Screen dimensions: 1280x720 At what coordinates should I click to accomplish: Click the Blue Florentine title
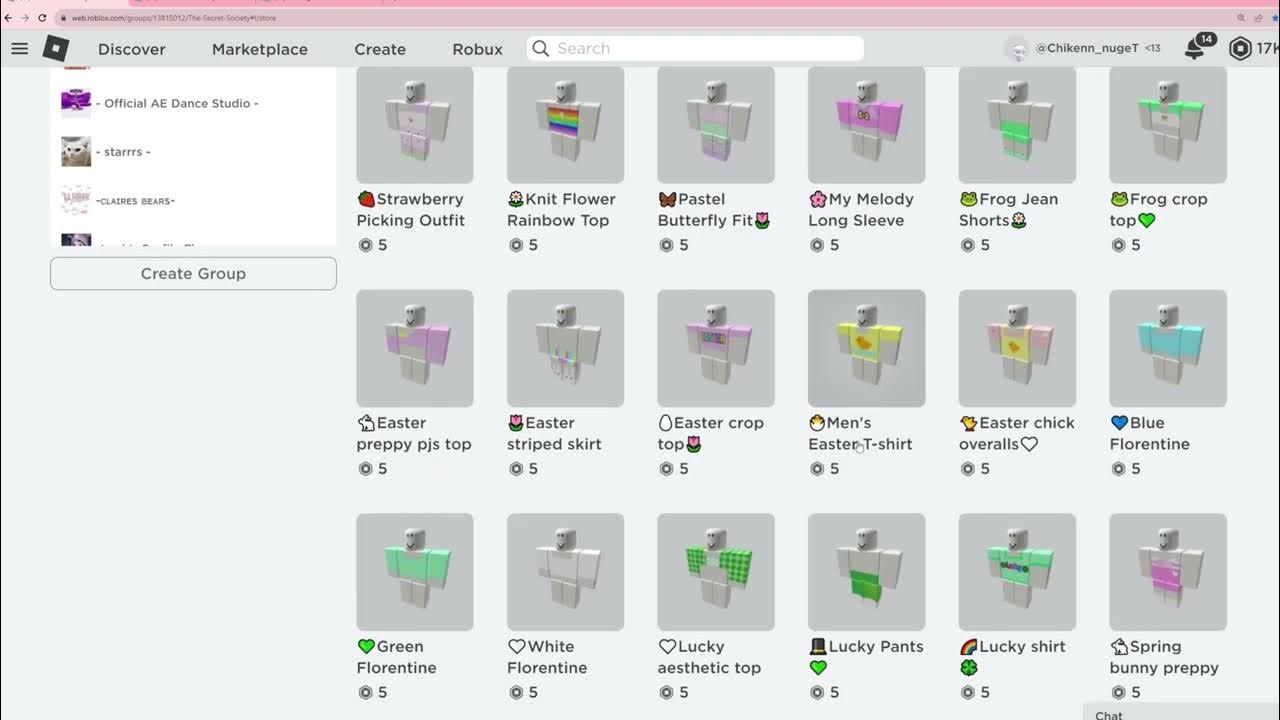point(1150,433)
